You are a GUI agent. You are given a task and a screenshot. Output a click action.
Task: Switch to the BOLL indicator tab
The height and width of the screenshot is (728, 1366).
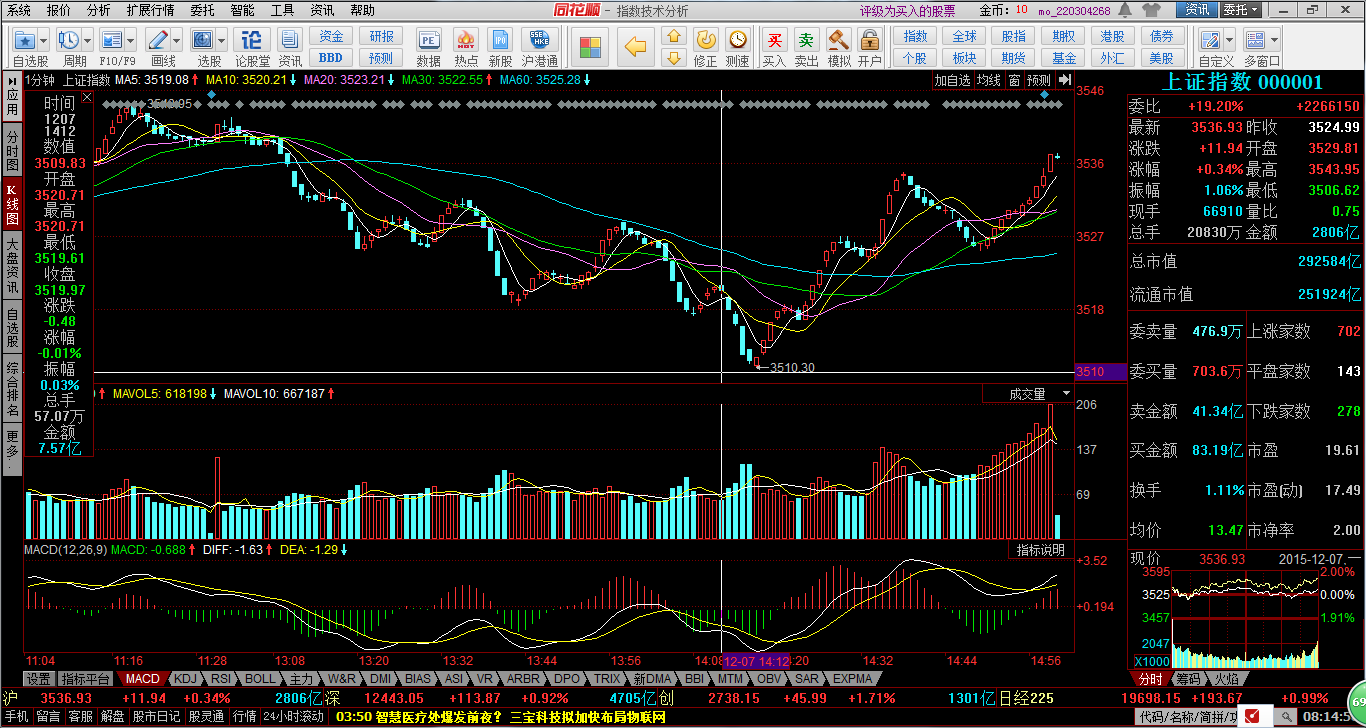point(260,678)
